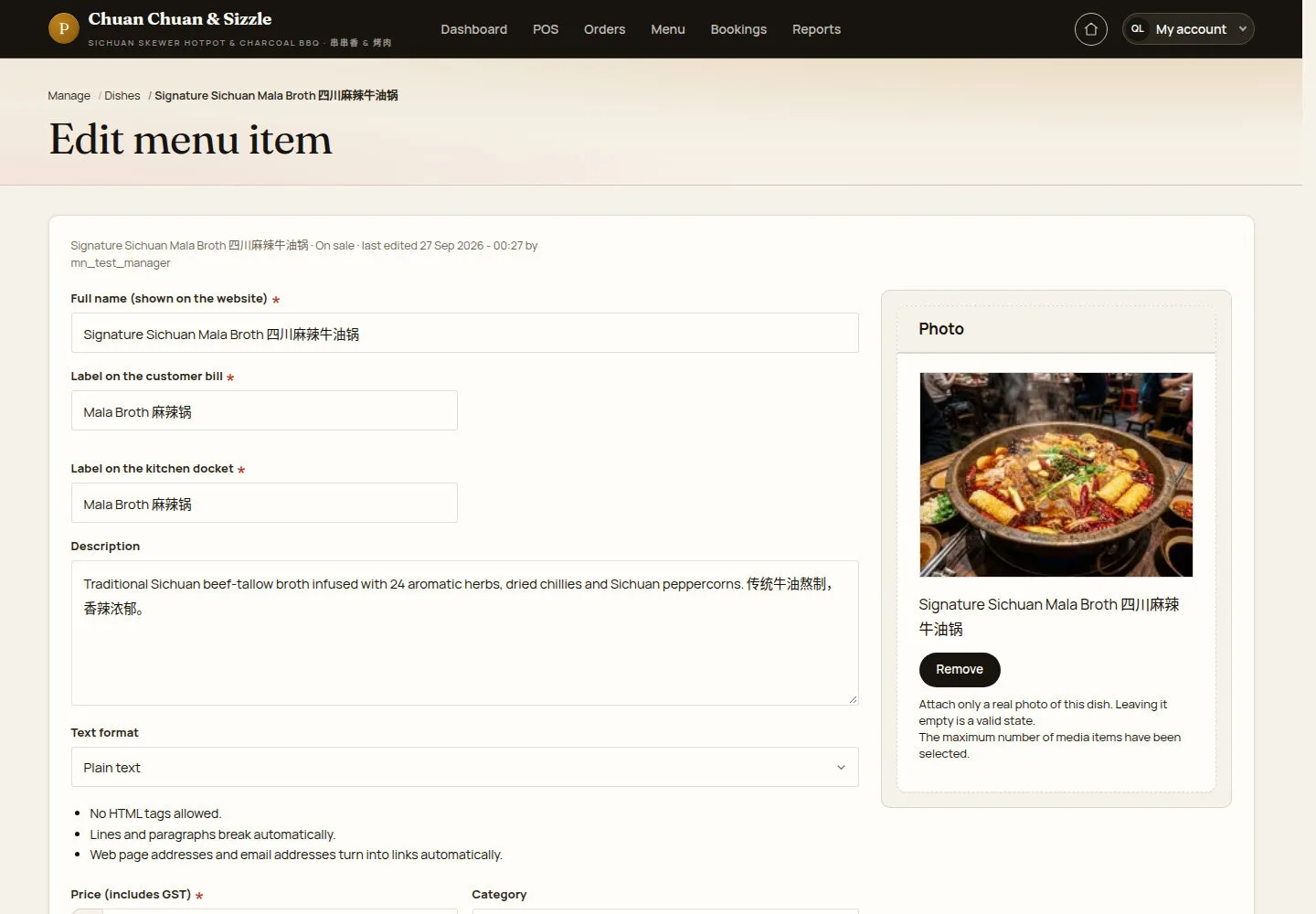Viewport: 1316px width, 914px height.
Task: Open the POS menu item
Action: (546, 29)
